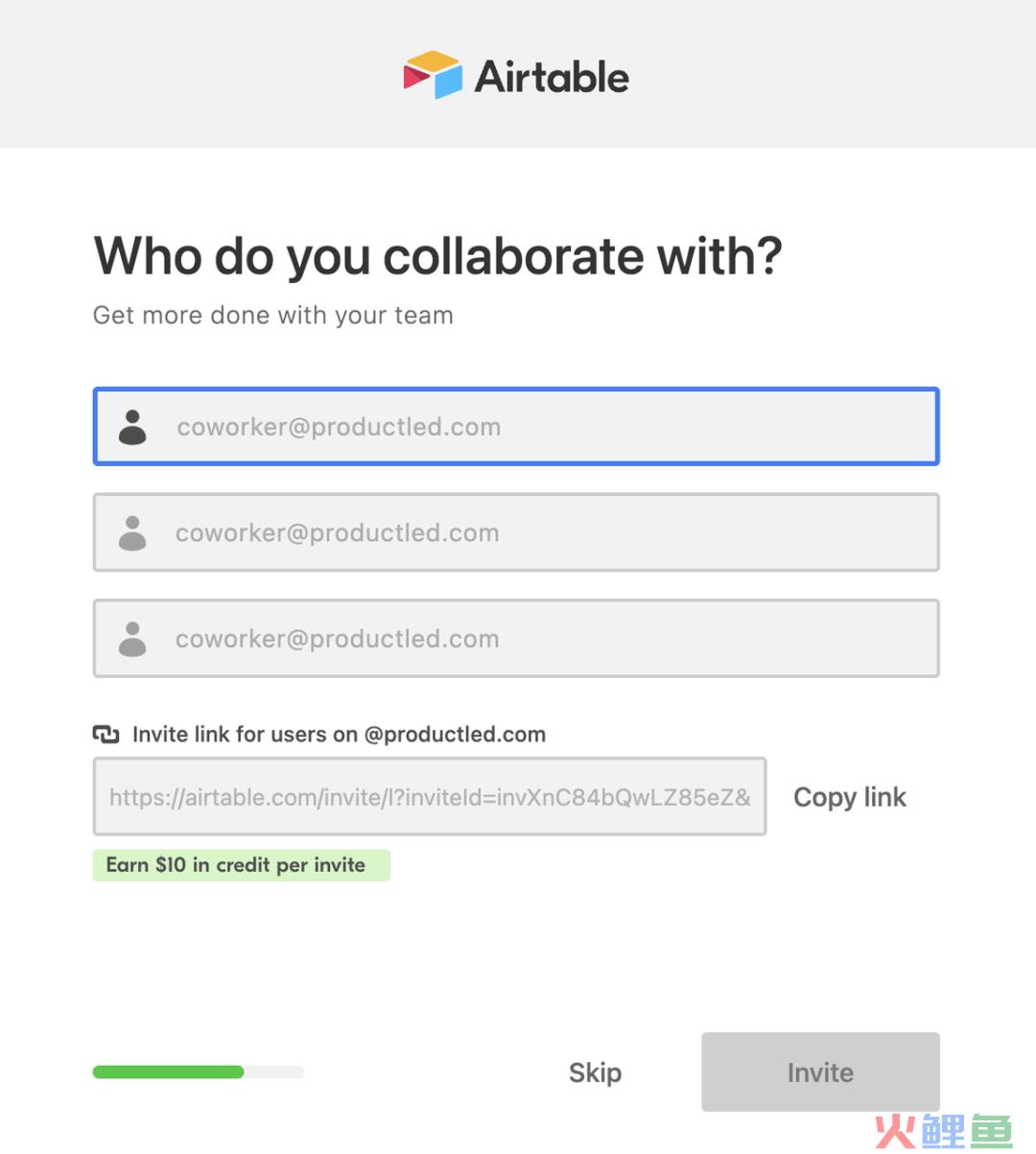Click the red and blue watermark logo
The image size is (1036, 1154).
pos(944,1132)
